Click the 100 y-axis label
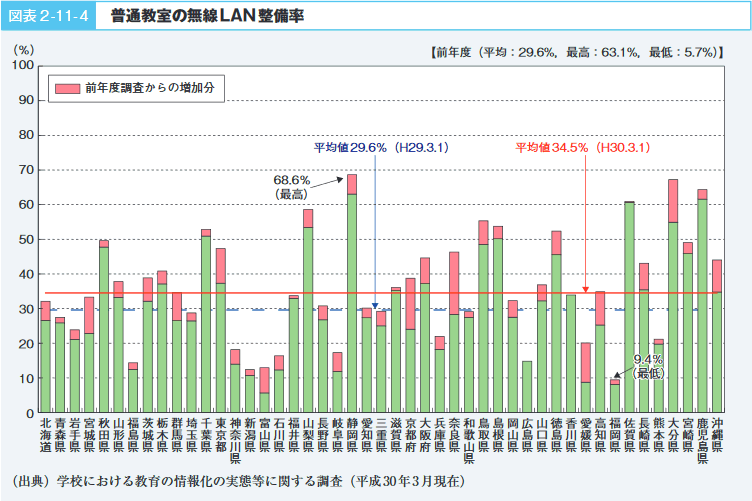752x501 pixels. pyautogui.click(x=23, y=65)
